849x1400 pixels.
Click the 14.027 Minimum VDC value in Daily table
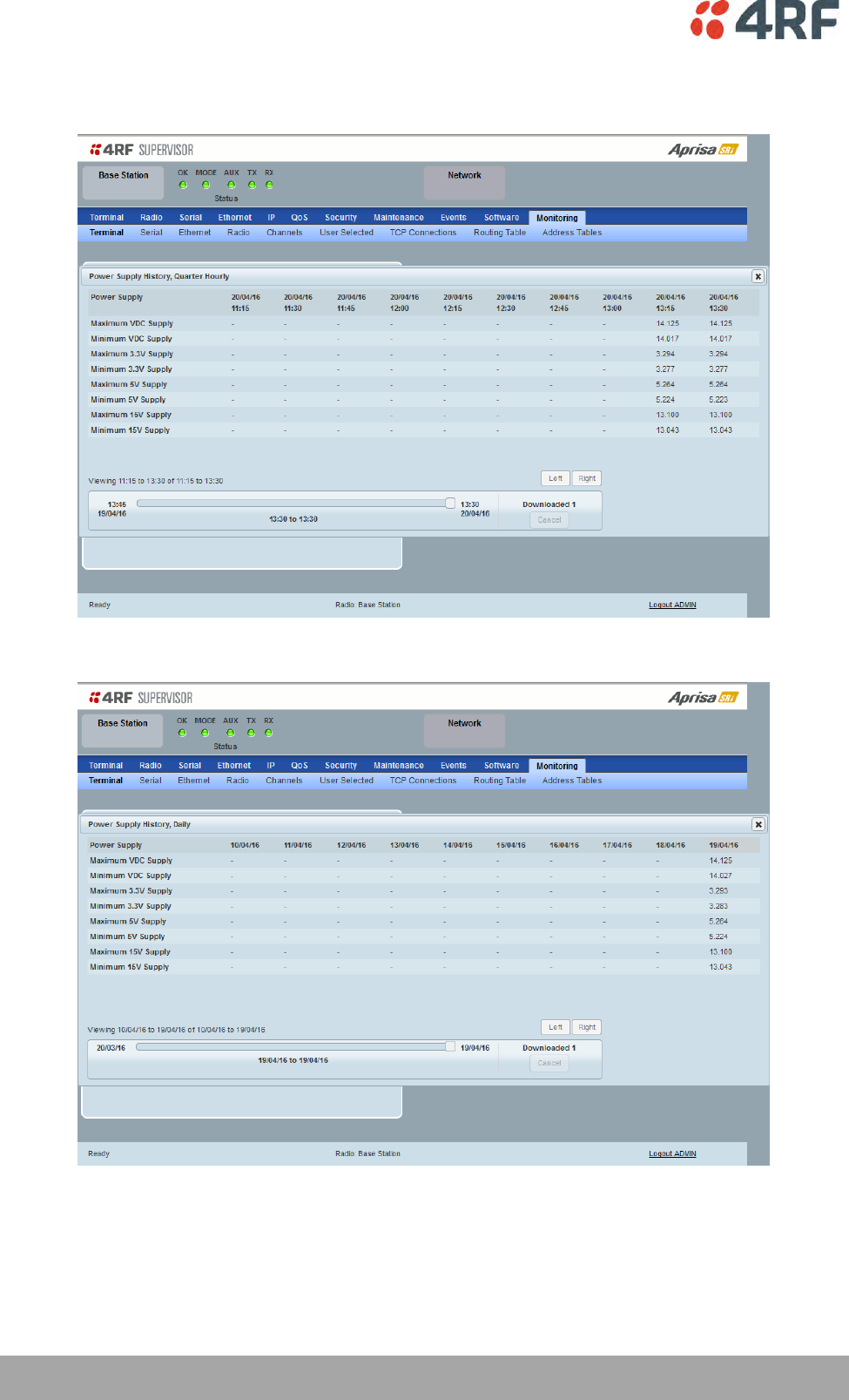coord(720,876)
